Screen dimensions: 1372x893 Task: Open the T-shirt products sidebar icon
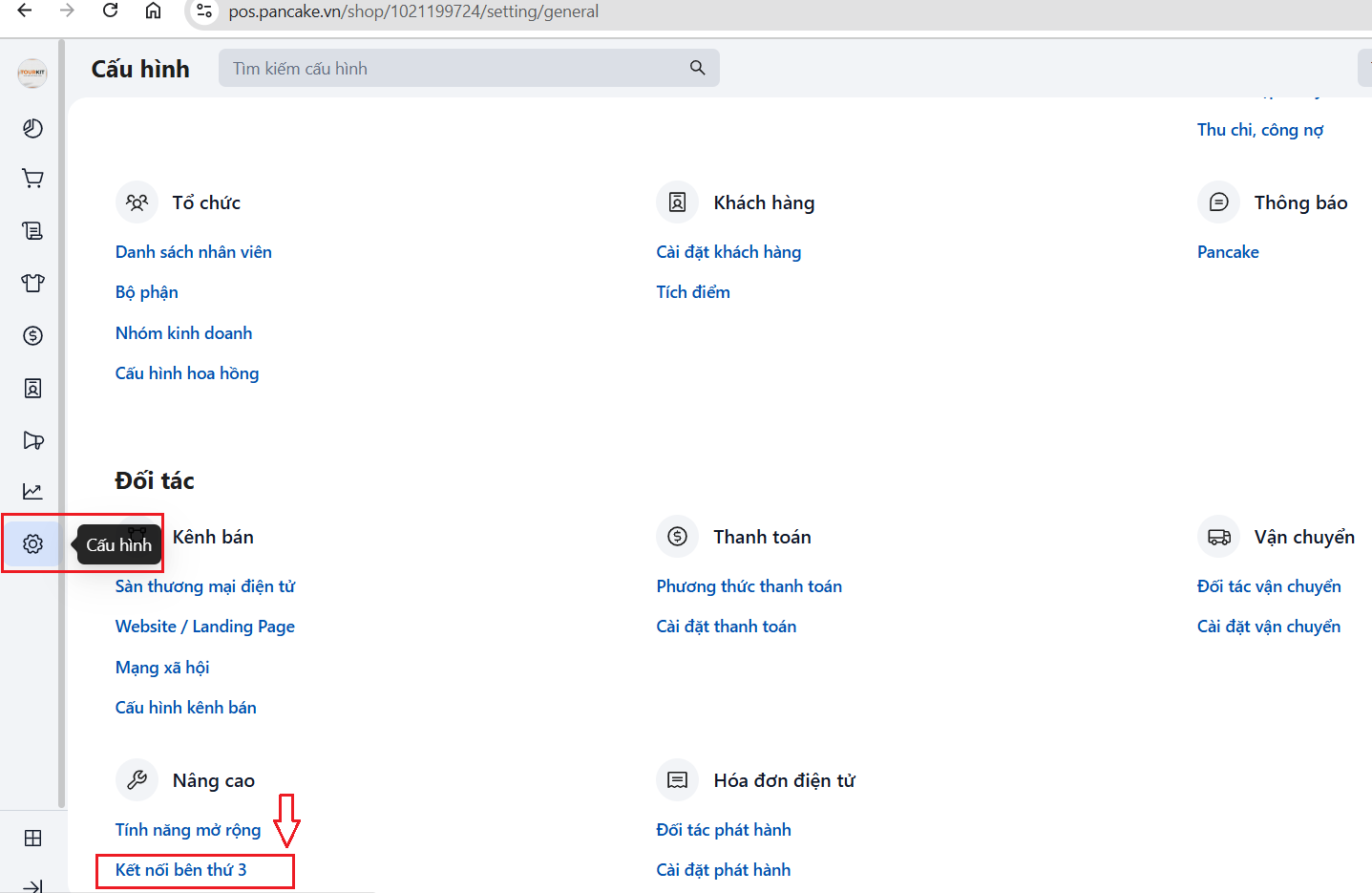(x=32, y=283)
